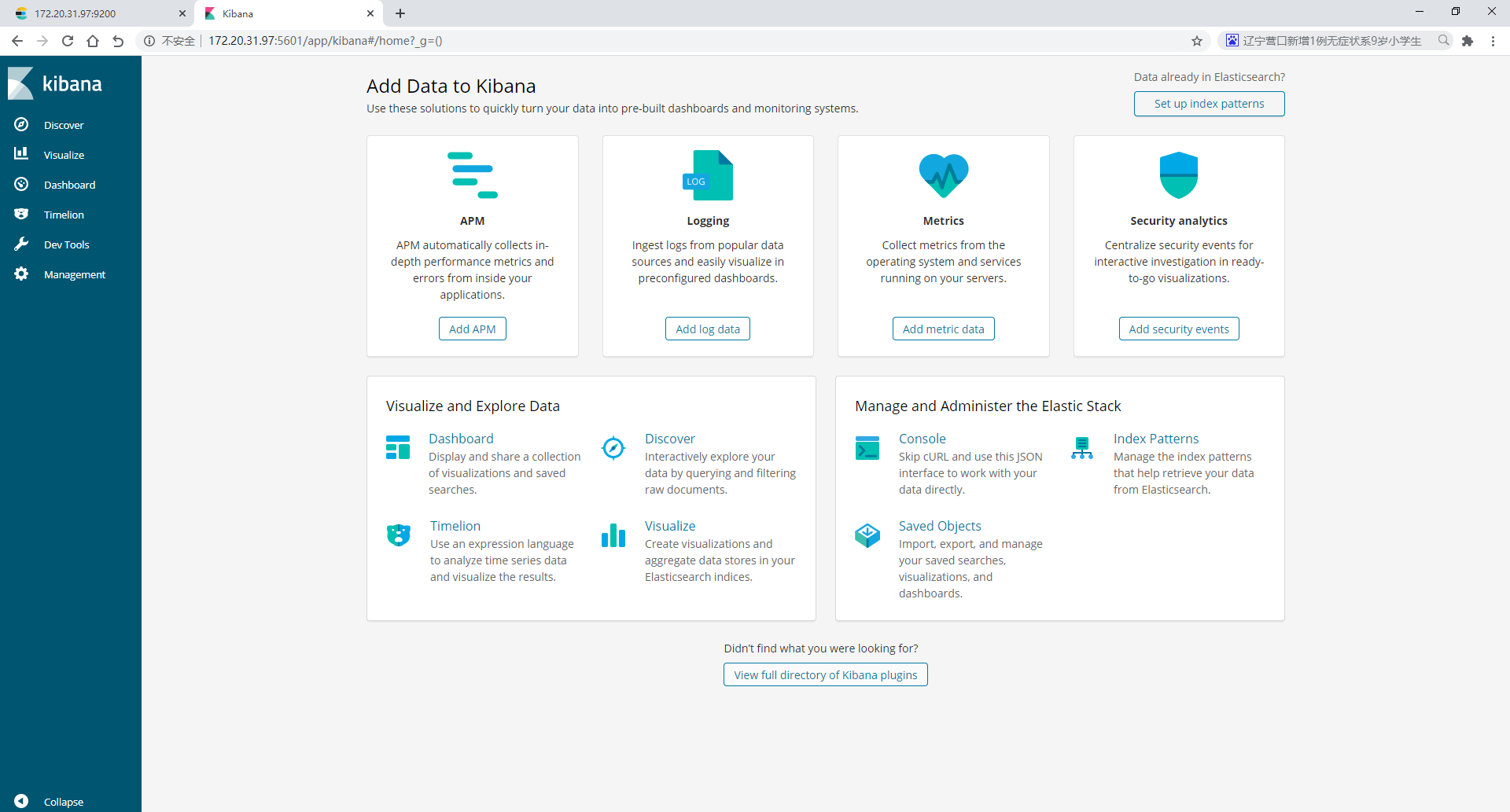Click the Discover compass icon in Explore section
The height and width of the screenshot is (812, 1510).
(x=613, y=447)
